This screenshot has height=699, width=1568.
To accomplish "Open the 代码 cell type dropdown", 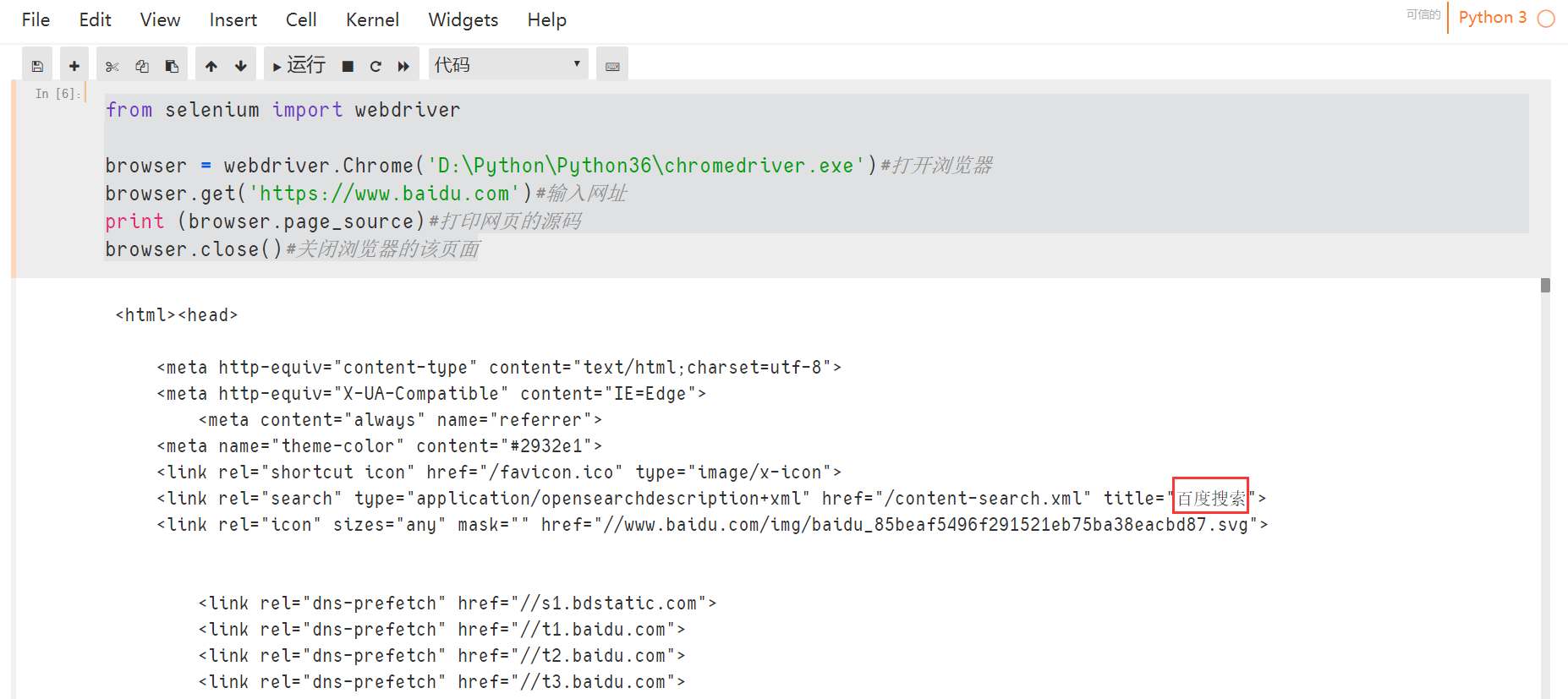I will pos(508,64).
